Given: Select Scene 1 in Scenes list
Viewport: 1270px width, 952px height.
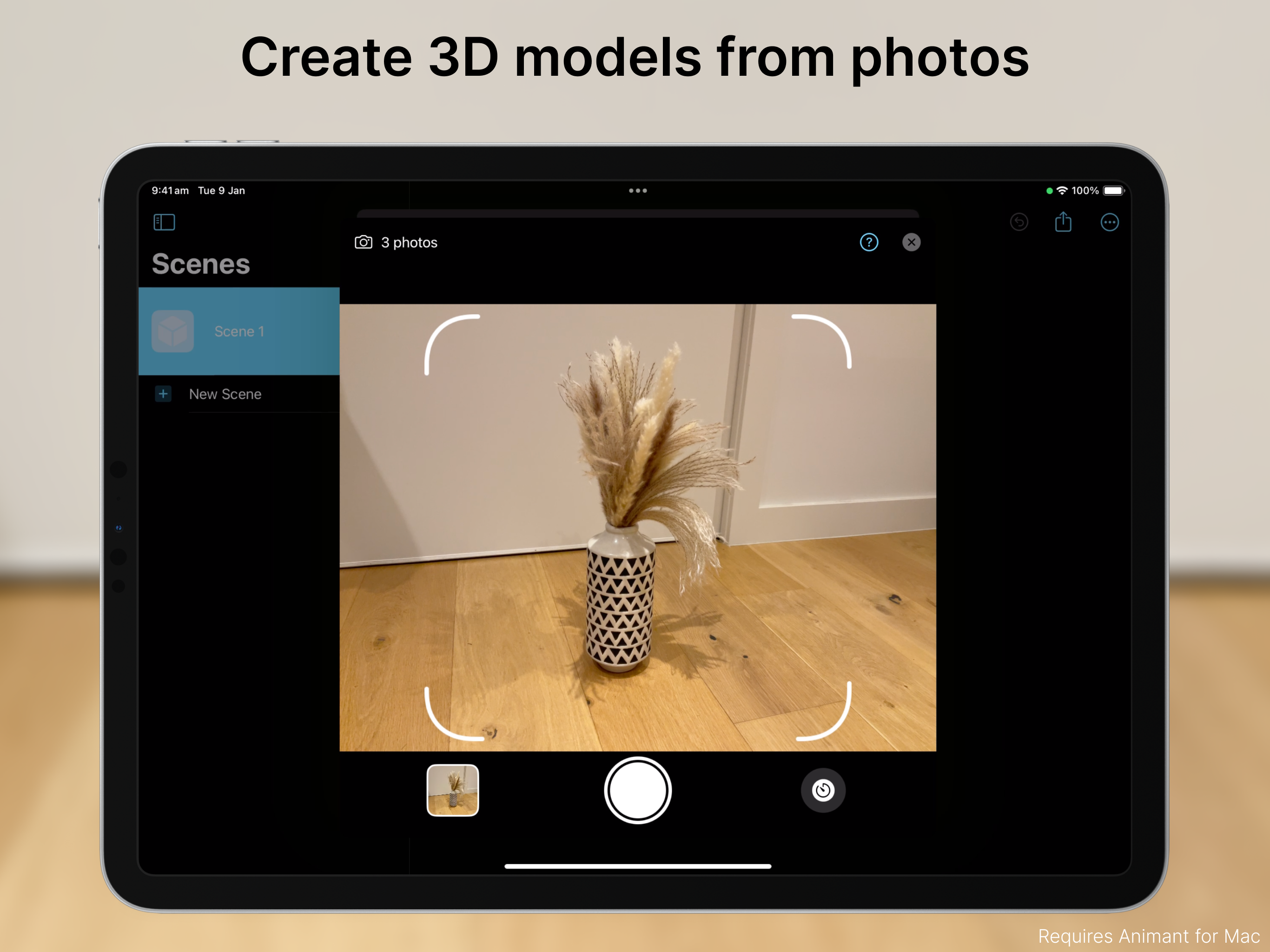Looking at the screenshot, I should (239, 331).
